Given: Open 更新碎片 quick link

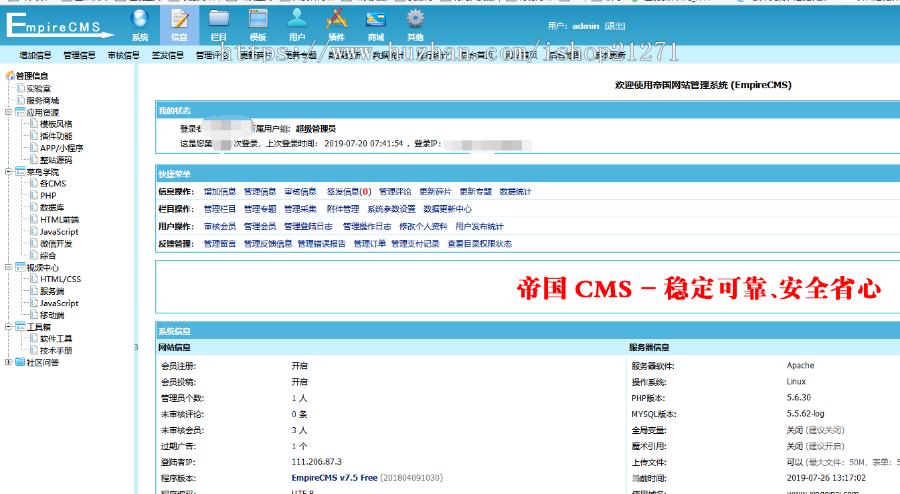Looking at the screenshot, I should pos(436,192).
